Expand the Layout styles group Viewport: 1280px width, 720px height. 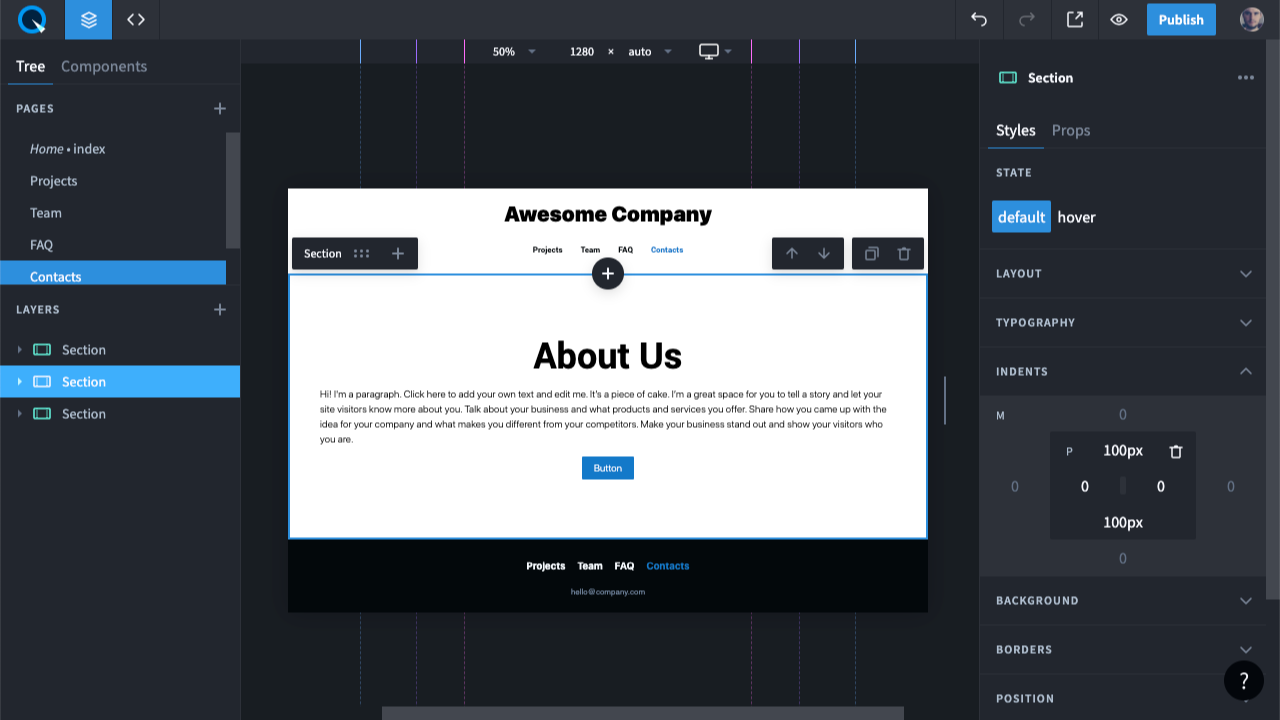pos(1245,274)
